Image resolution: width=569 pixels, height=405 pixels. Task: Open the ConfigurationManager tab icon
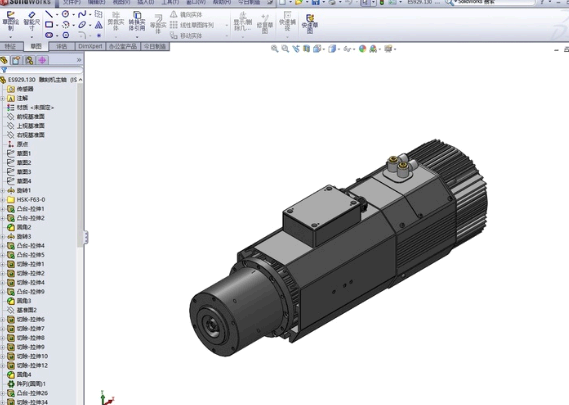29,60
